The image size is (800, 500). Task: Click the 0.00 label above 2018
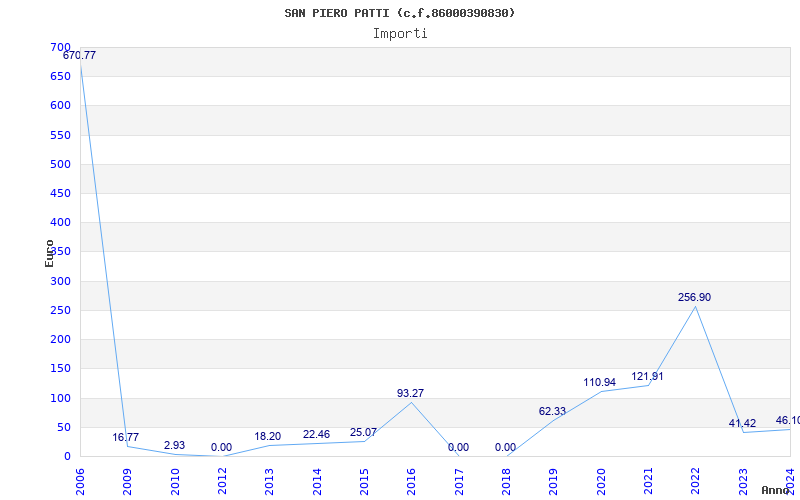505,447
